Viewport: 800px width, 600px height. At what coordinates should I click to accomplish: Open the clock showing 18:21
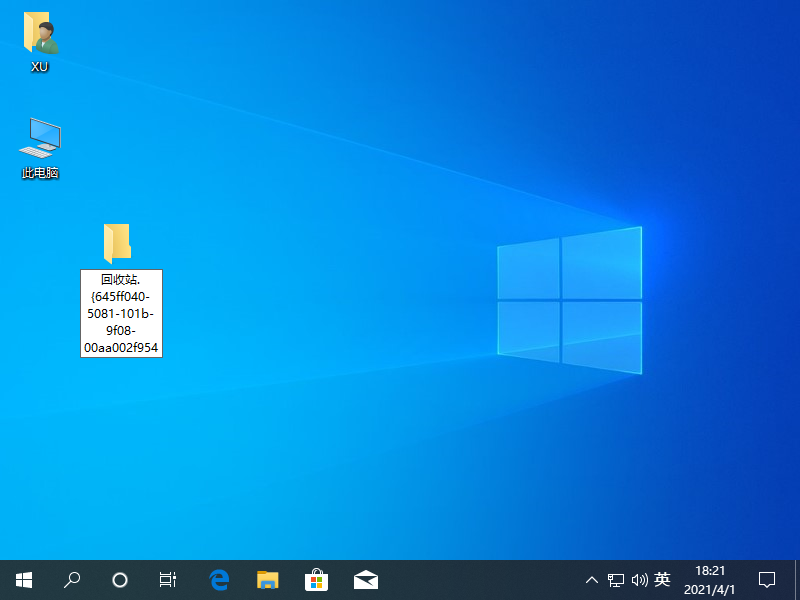(710, 579)
